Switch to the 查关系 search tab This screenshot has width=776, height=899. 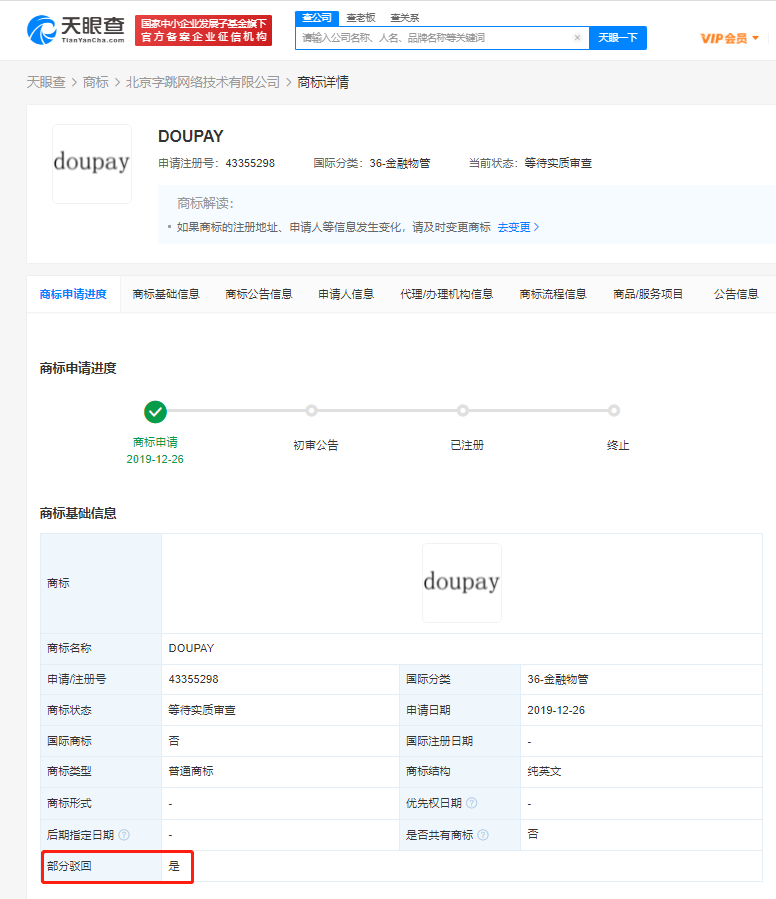coord(405,18)
